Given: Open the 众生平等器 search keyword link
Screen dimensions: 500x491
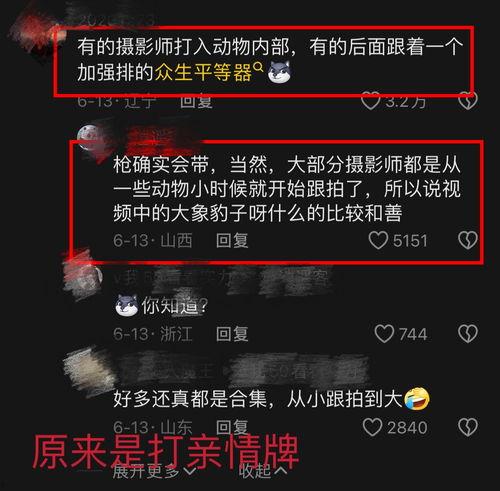Looking at the screenshot, I should 203,72.
